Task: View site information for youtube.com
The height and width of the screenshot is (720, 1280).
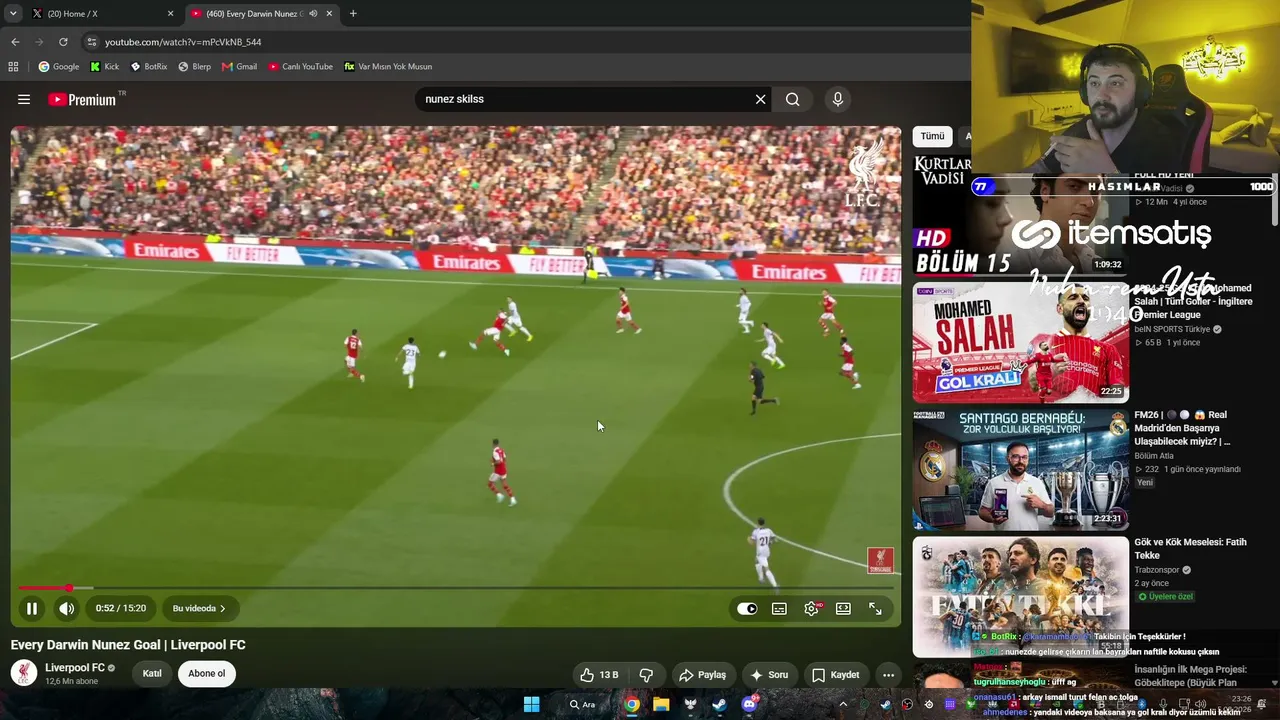Action: click(x=92, y=42)
